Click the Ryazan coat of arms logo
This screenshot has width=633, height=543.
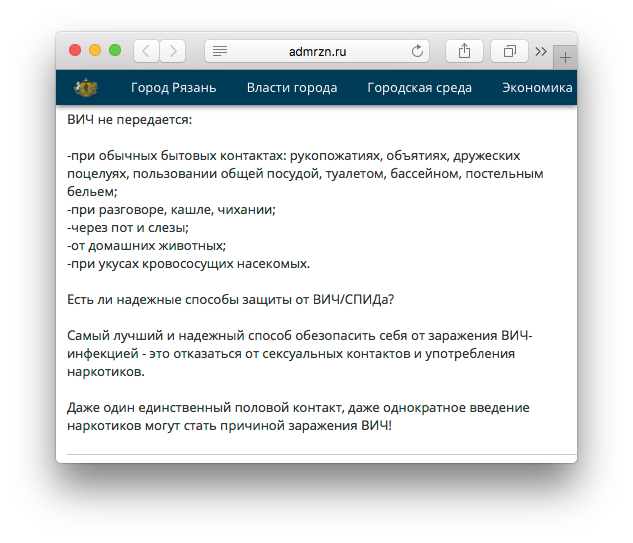[x=86, y=87]
